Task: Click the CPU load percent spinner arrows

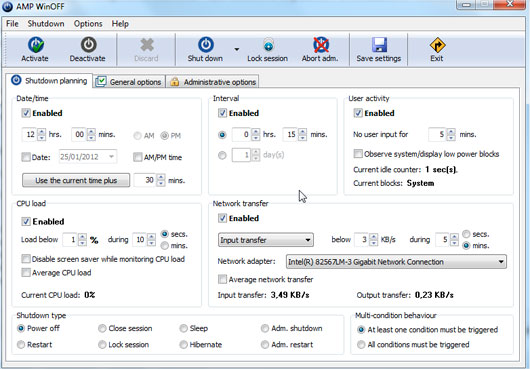Action: pyautogui.click(x=82, y=240)
